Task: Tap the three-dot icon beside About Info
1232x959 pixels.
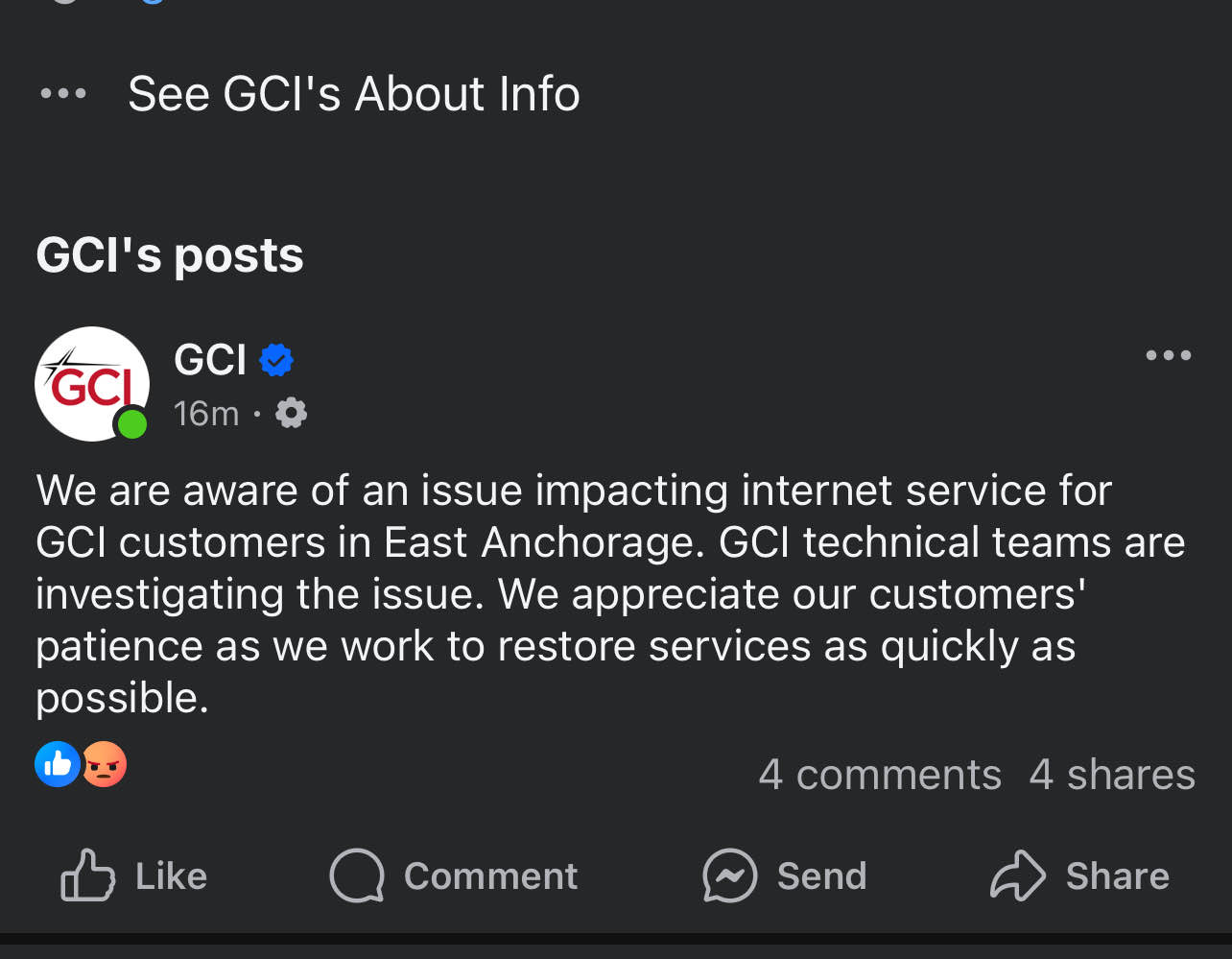Action: pos(63,94)
